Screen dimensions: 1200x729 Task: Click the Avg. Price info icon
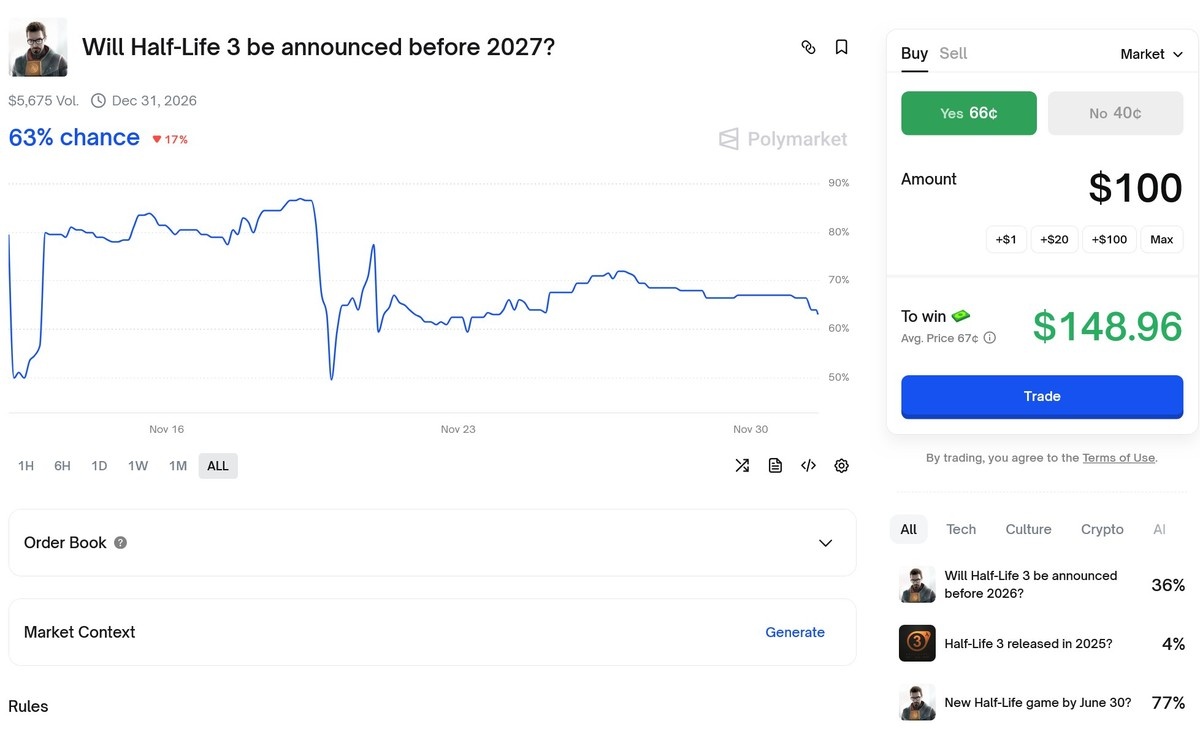click(x=990, y=338)
